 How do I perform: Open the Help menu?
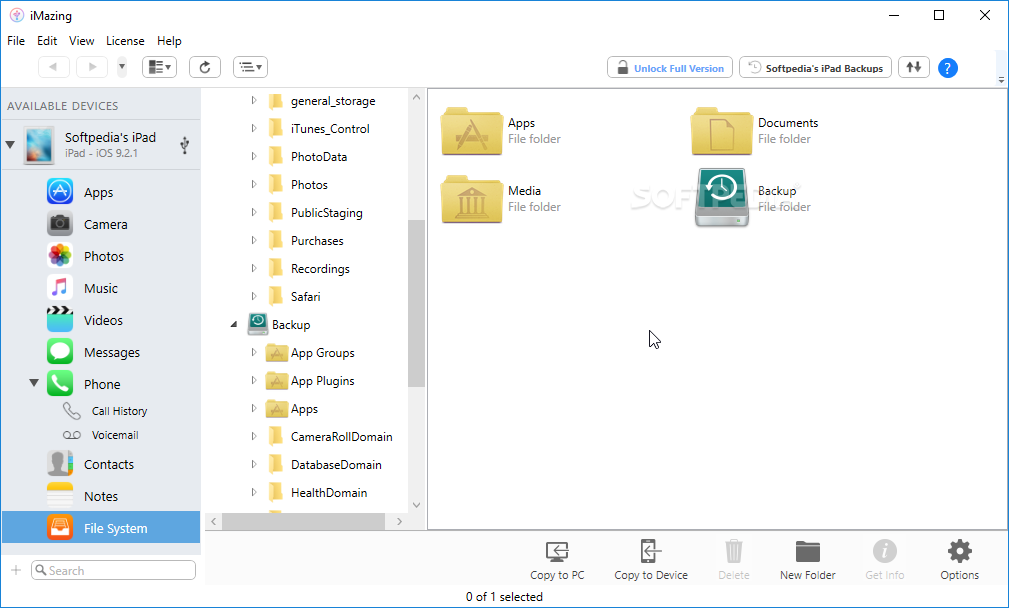pyautogui.click(x=169, y=41)
